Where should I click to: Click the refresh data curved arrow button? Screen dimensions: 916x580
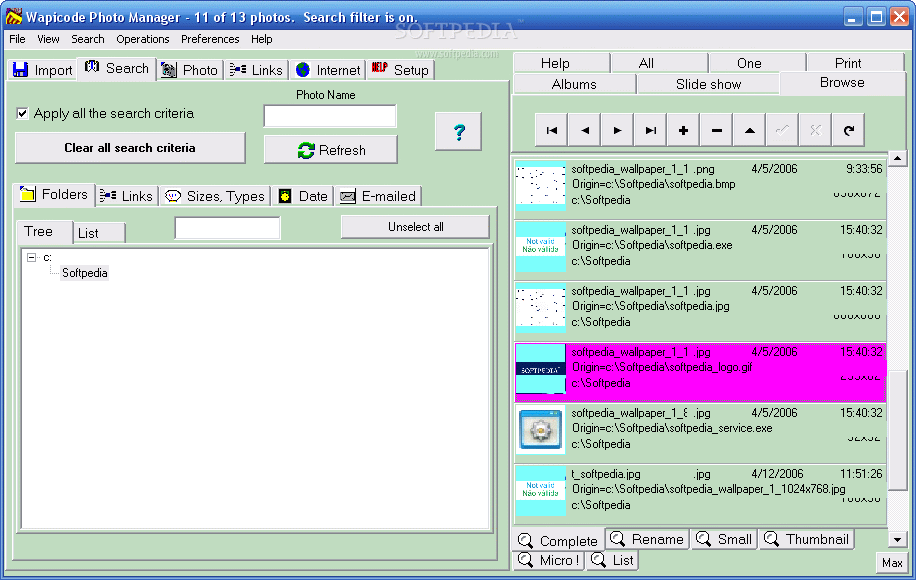(x=849, y=130)
